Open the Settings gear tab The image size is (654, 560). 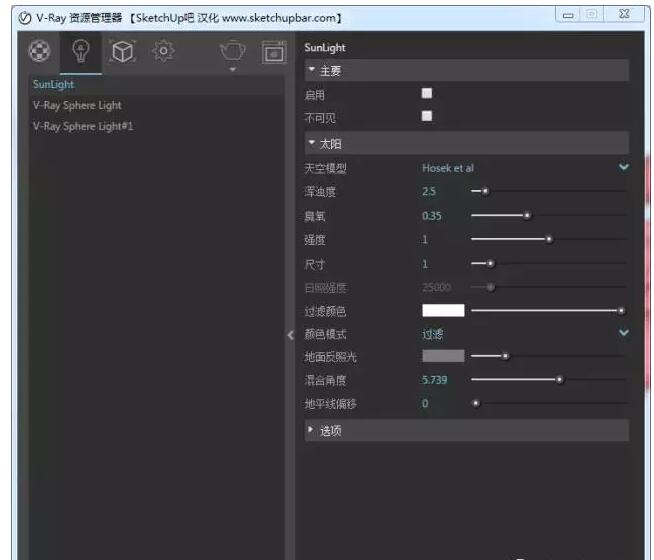[163, 51]
